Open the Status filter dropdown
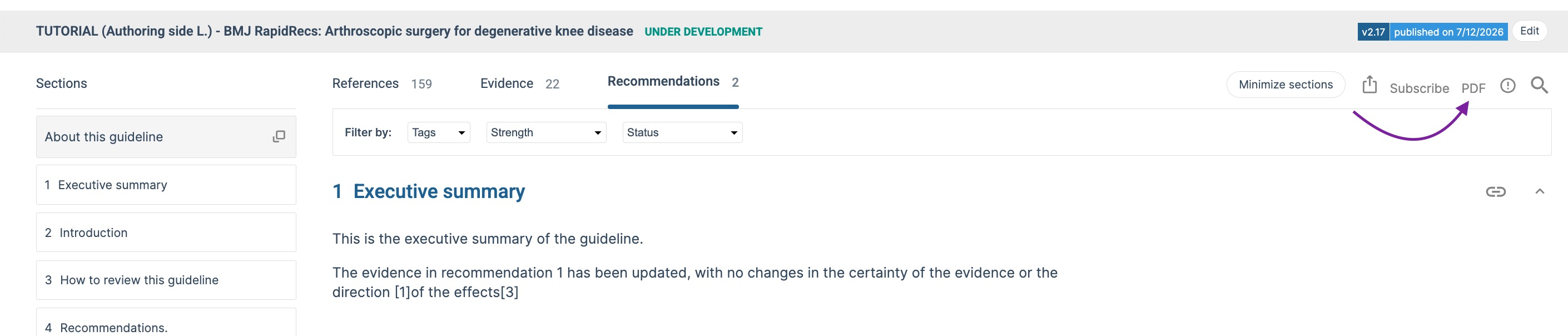 pyautogui.click(x=682, y=133)
